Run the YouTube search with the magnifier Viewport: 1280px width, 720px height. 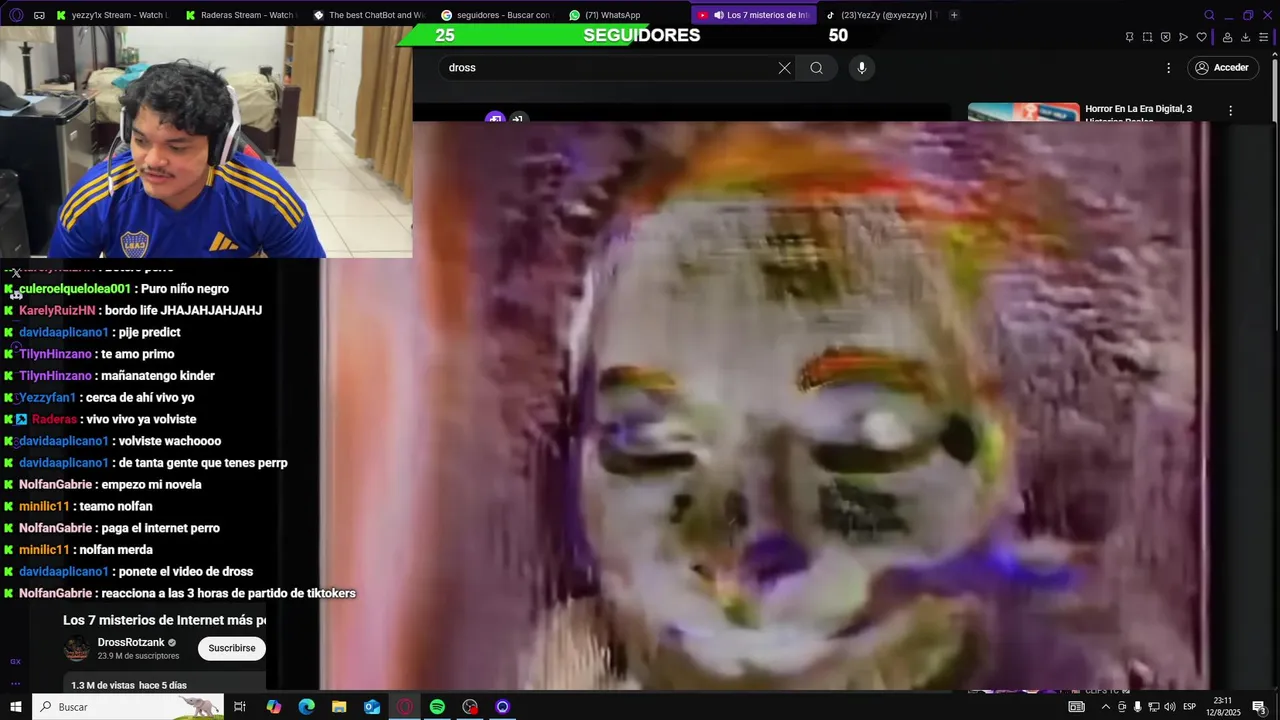pyautogui.click(x=817, y=68)
